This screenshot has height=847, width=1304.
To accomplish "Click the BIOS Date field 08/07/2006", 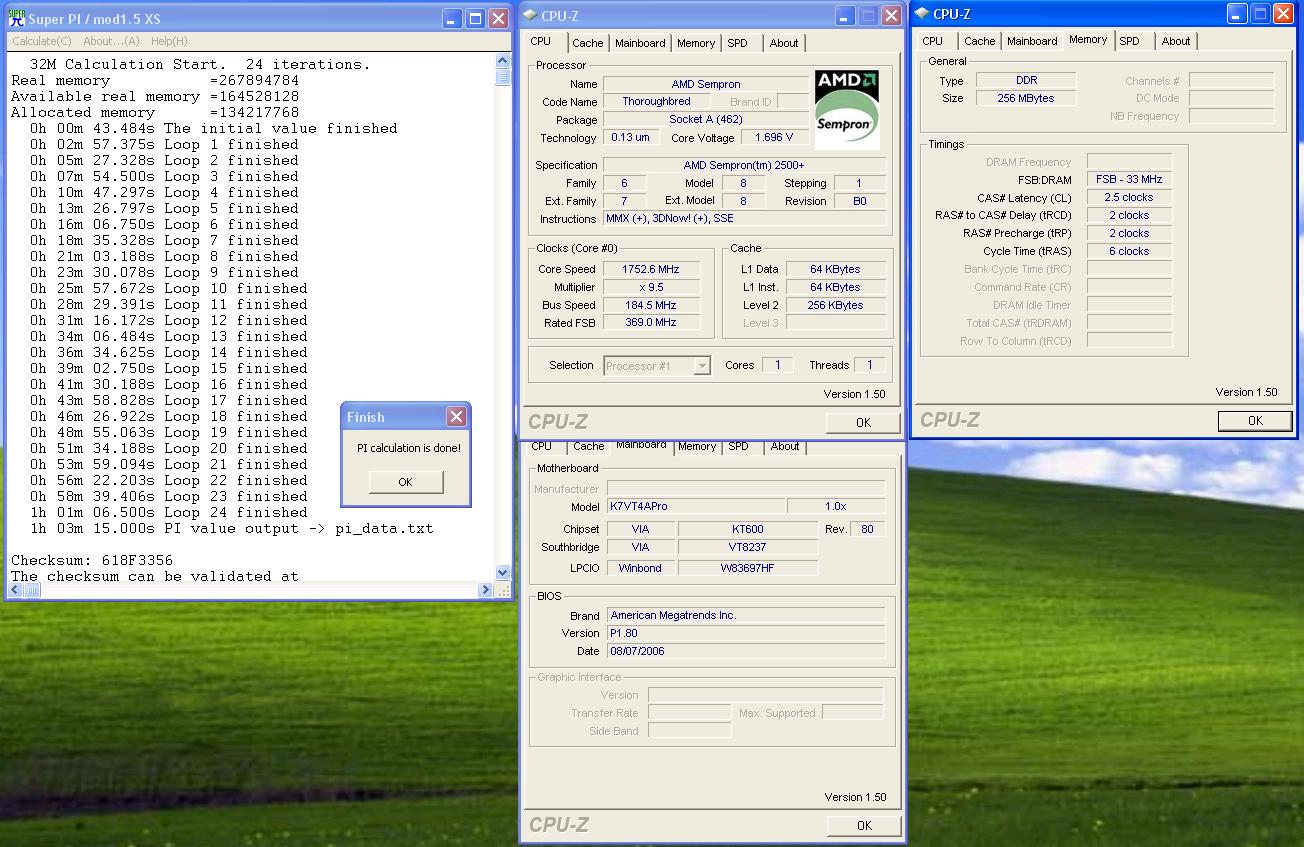I will tap(746, 651).
